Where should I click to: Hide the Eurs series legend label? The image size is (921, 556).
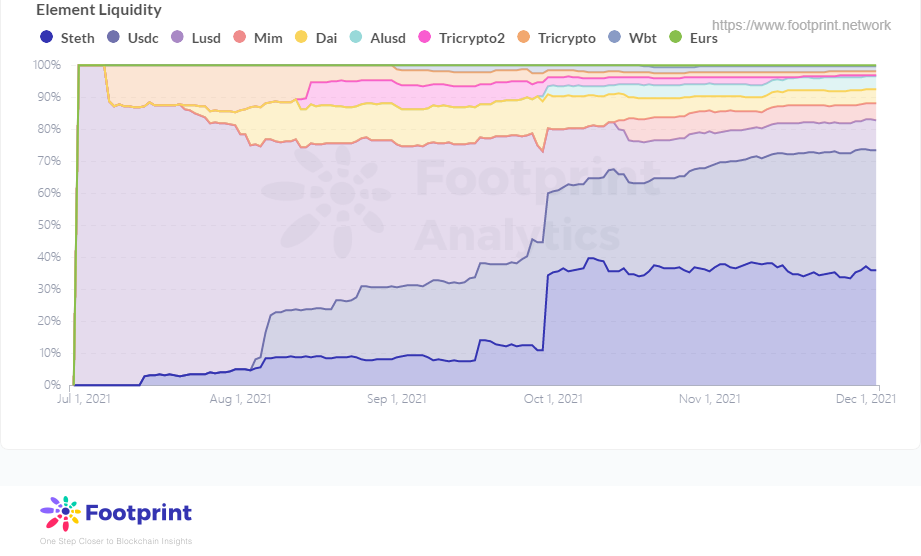[x=703, y=38]
